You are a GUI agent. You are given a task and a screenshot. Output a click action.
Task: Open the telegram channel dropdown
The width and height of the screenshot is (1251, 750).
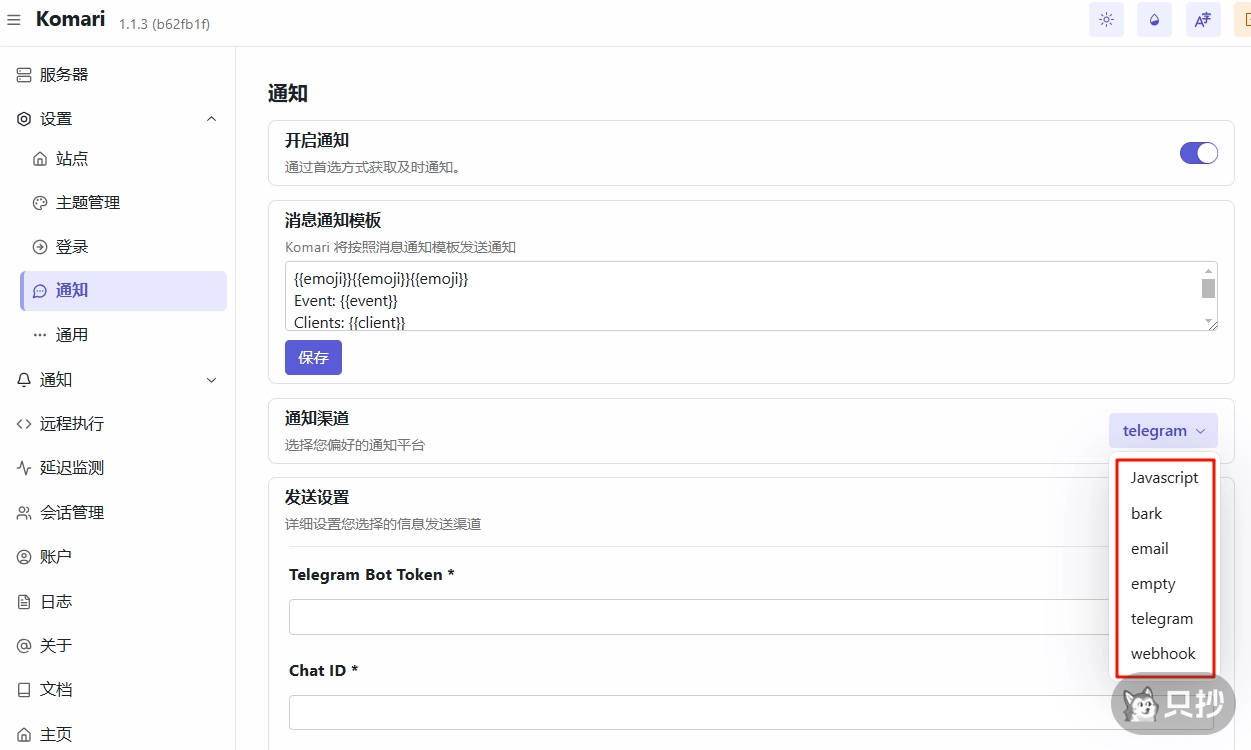point(1162,431)
